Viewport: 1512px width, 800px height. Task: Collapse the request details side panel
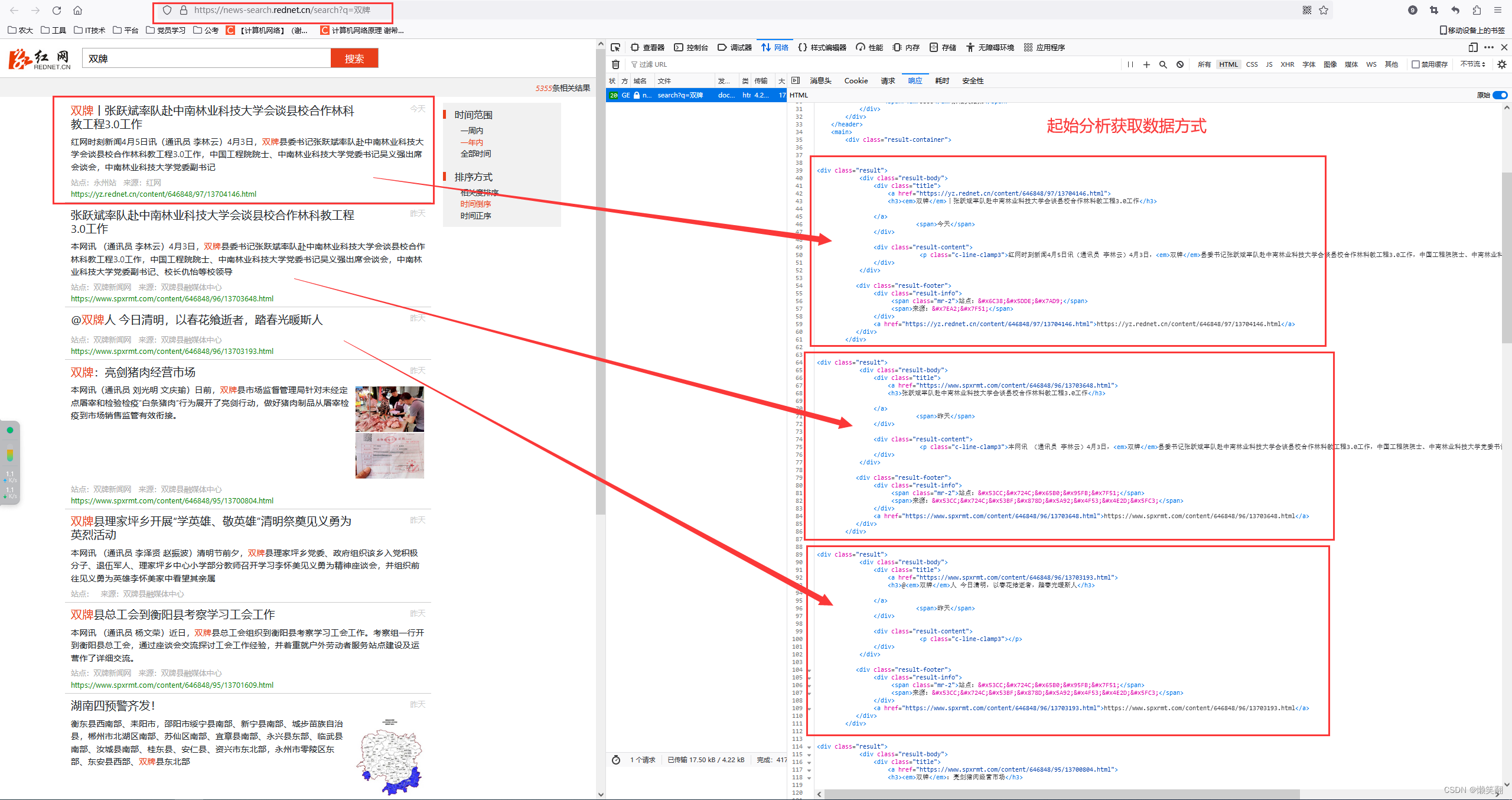tap(796, 80)
